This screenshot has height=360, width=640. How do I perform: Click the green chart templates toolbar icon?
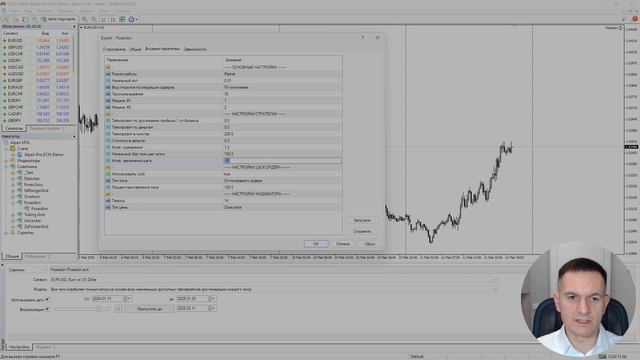pyautogui.click(x=122, y=19)
